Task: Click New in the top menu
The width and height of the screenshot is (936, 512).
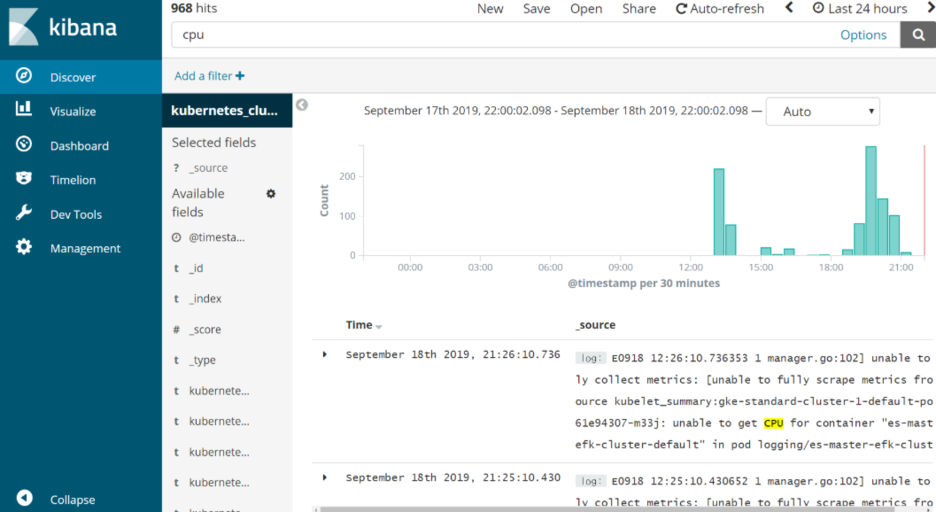Action: (490, 8)
